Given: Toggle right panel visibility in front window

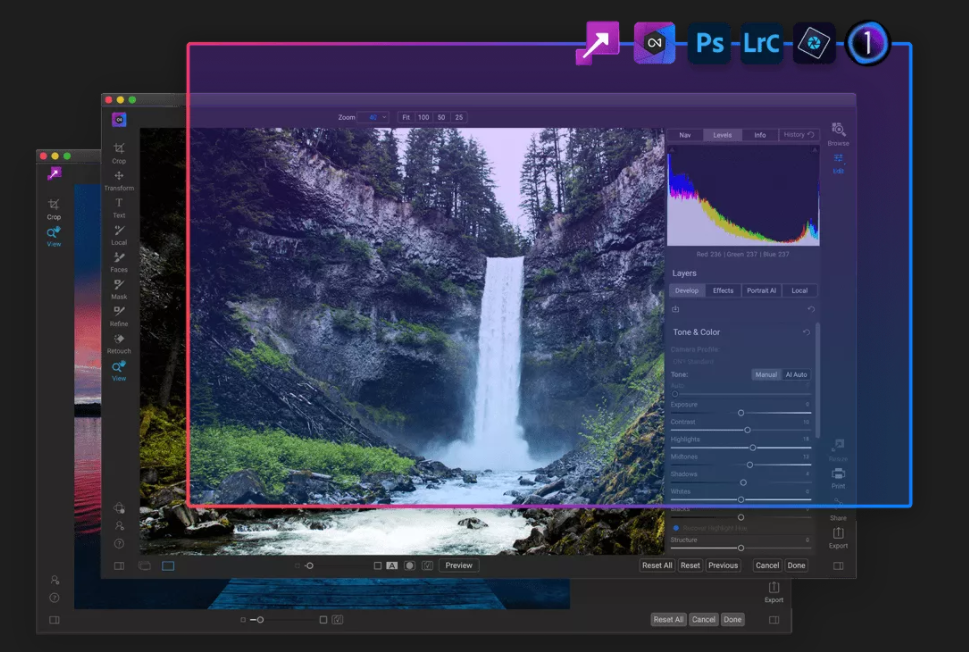Looking at the screenshot, I should [x=838, y=565].
